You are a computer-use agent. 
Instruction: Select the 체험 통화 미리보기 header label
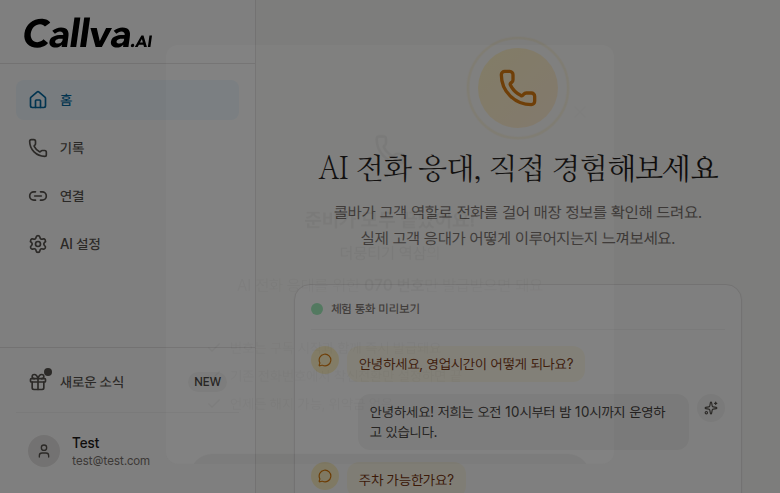coord(375,309)
